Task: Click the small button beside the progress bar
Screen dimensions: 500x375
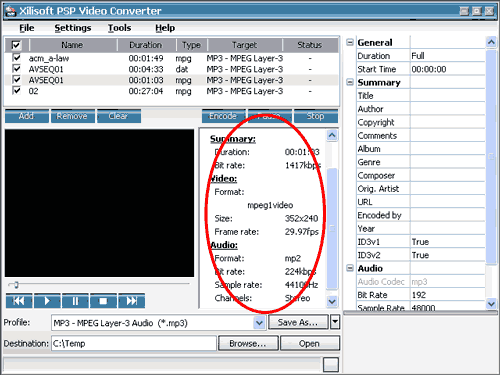Action: click(x=331, y=364)
